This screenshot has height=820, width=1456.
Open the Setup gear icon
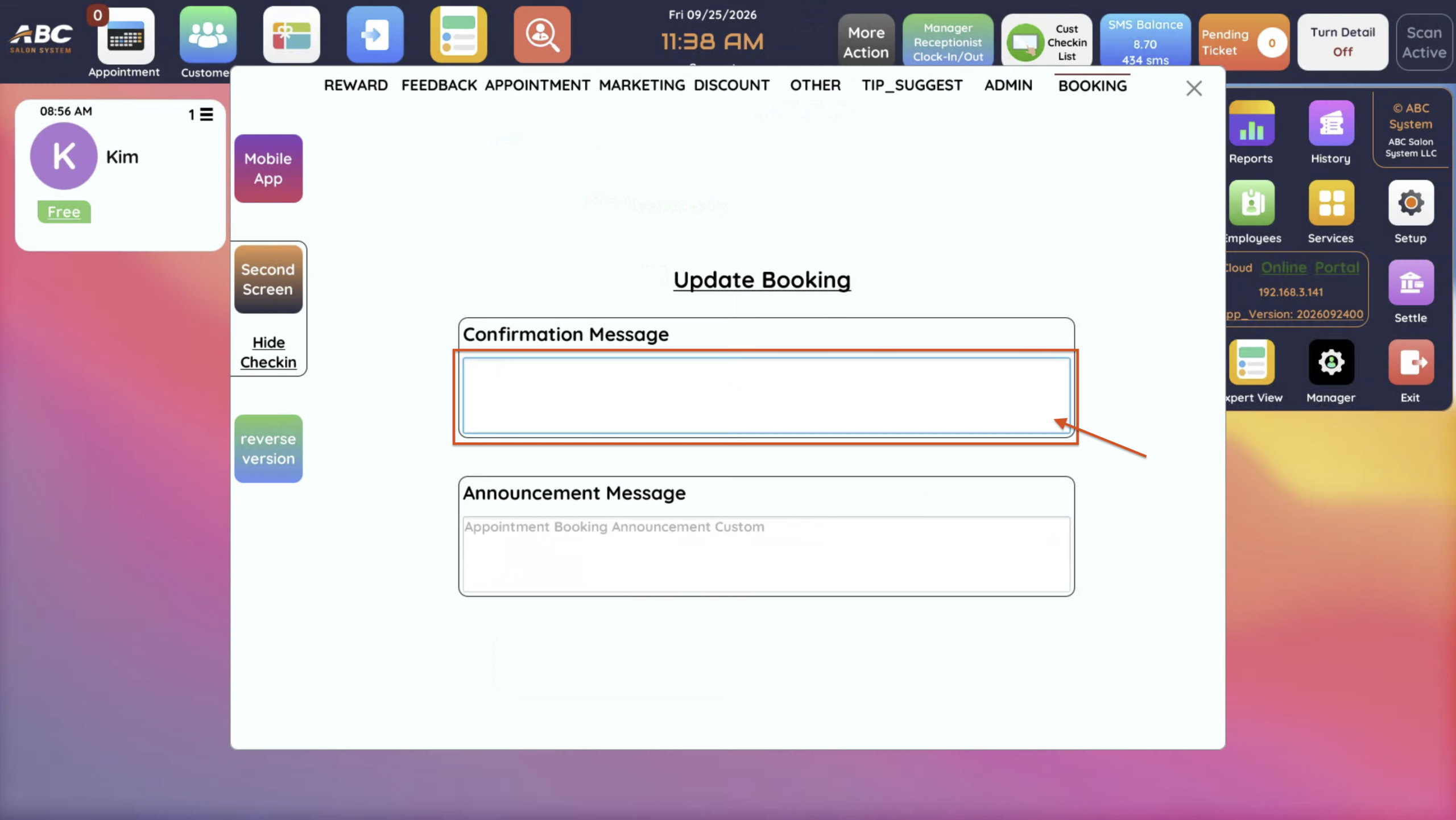(x=1410, y=203)
